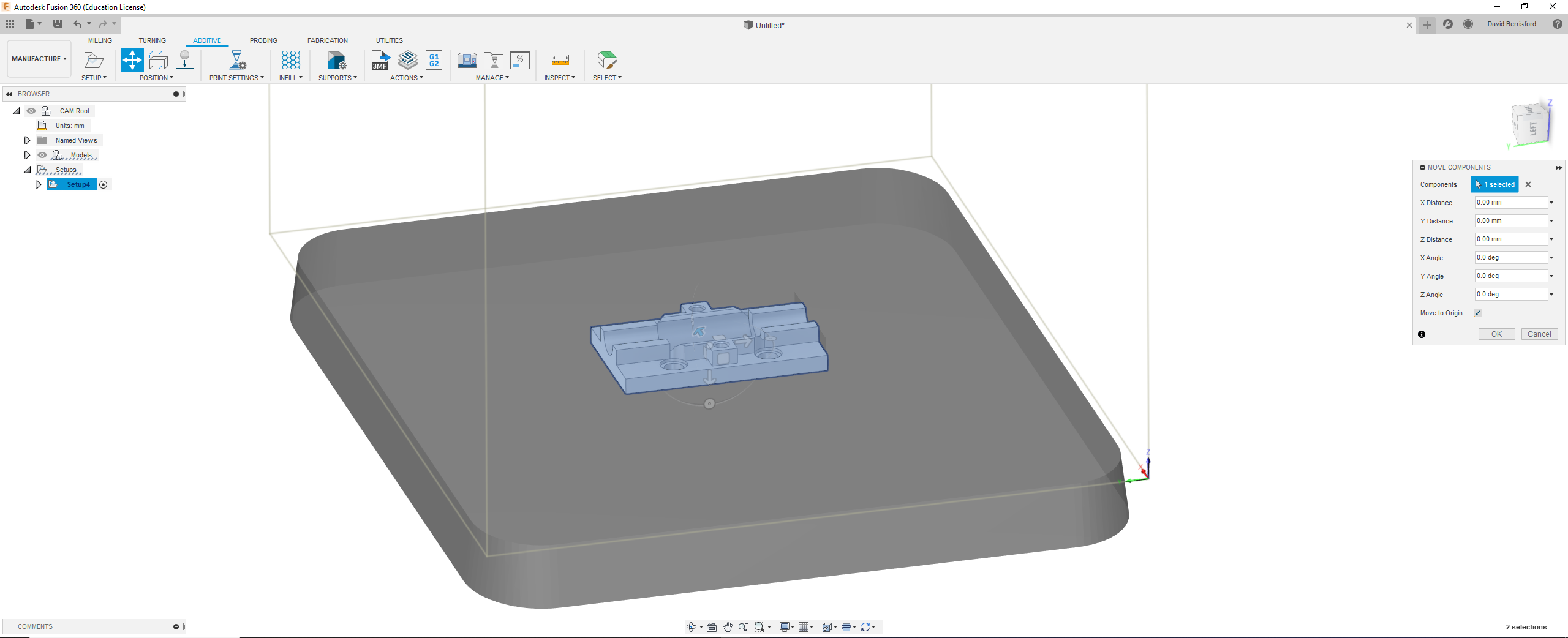Viewport: 1568px width, 638px height.
Task: Hide the CAM Root eye icon
Action: [x=31, y=111]
